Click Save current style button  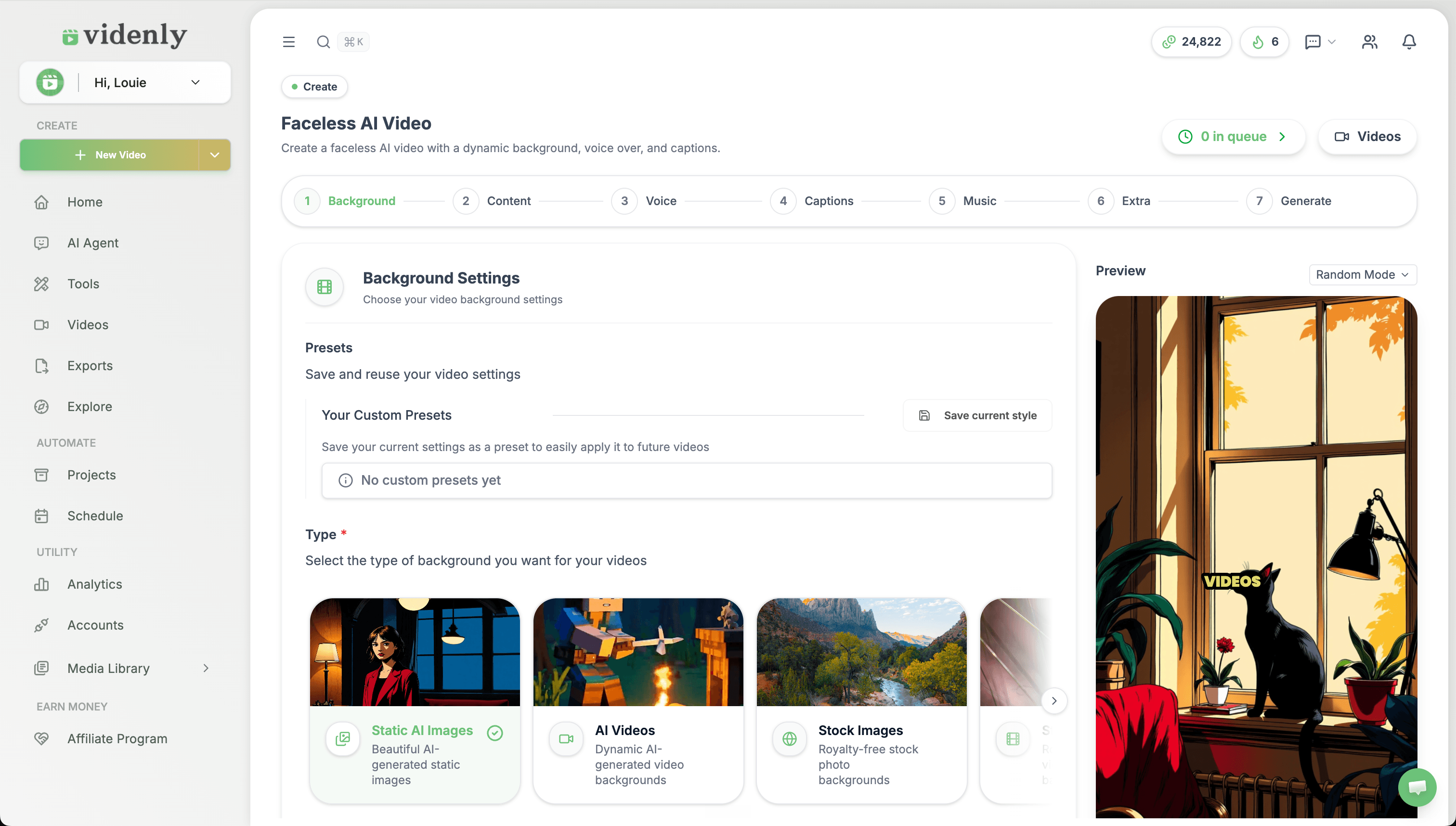(x=977, y=415)
